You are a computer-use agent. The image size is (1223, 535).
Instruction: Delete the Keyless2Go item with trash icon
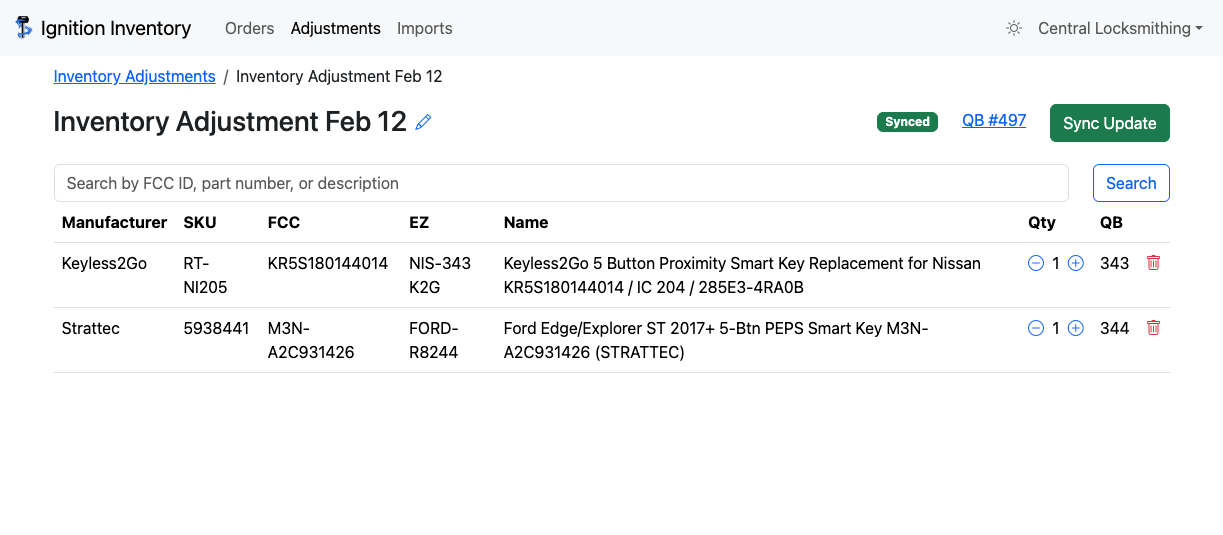coord(1153,263)
